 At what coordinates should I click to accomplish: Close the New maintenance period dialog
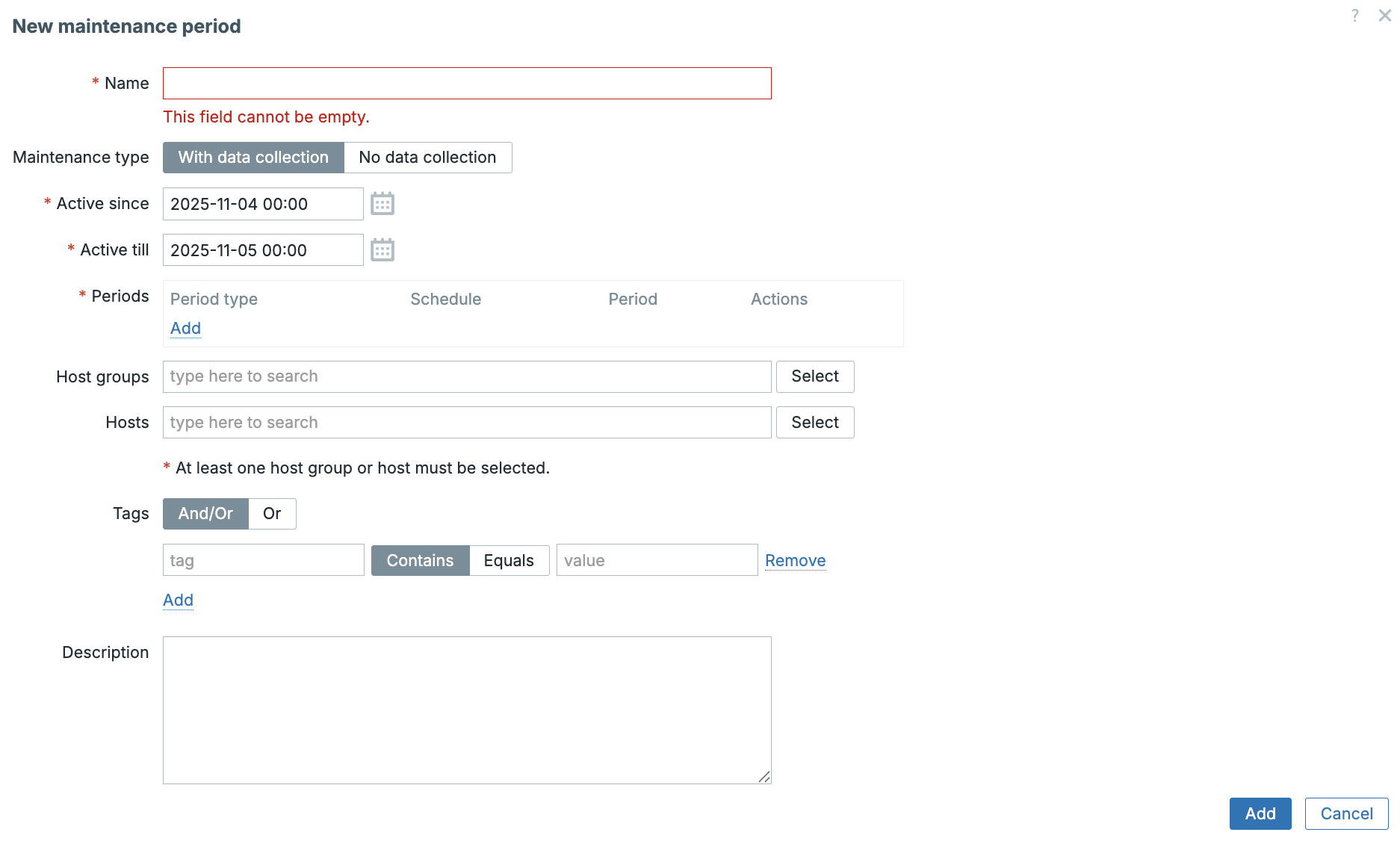click(x=1384, y=16)
